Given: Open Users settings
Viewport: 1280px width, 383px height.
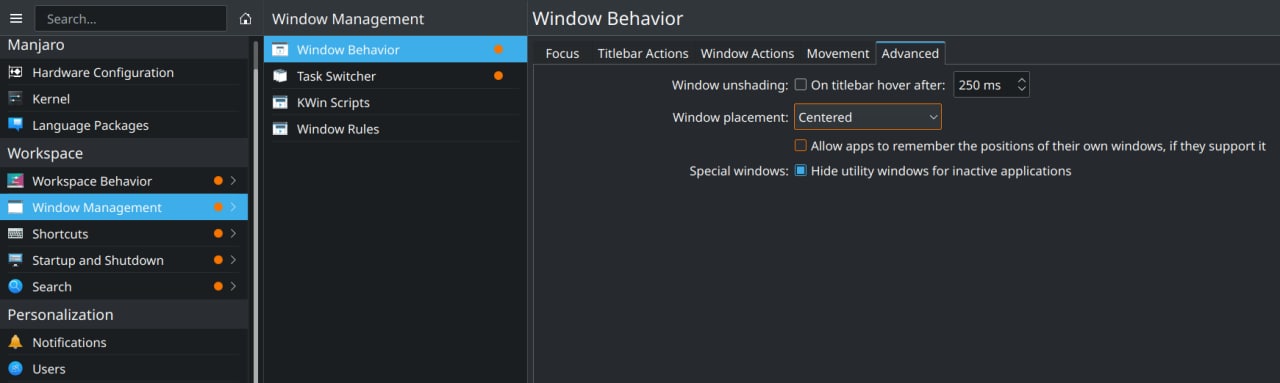Looking at the screenshot, I should (124, 368).
